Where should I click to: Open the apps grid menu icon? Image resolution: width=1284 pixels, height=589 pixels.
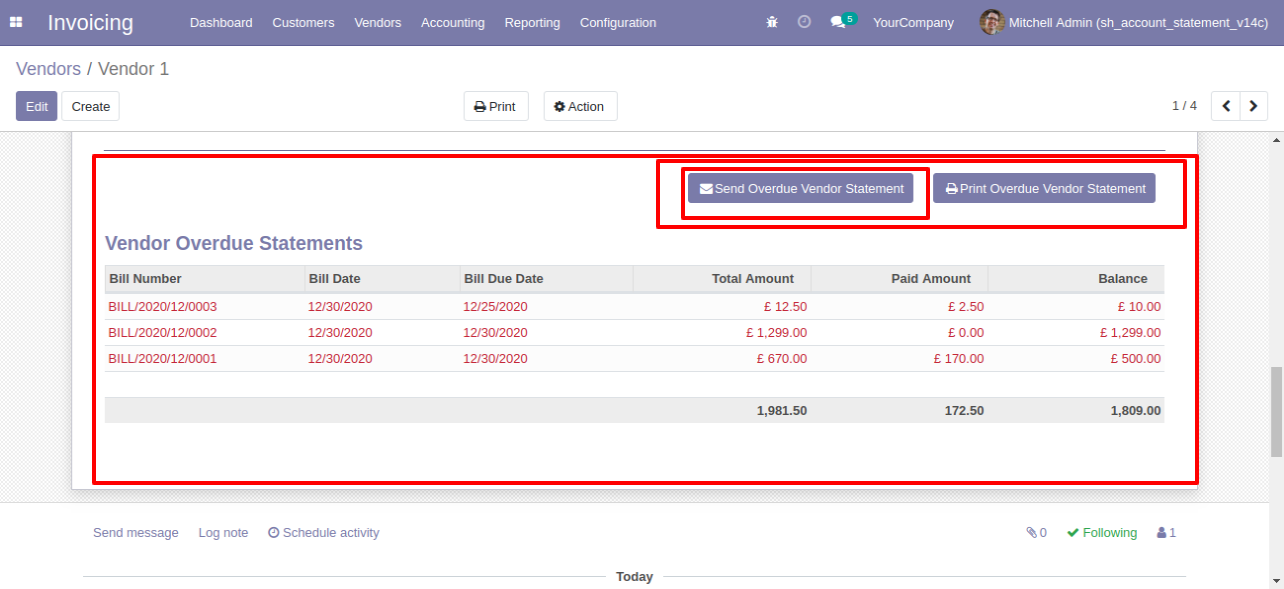pyautogui.click(x=16, y=22)
